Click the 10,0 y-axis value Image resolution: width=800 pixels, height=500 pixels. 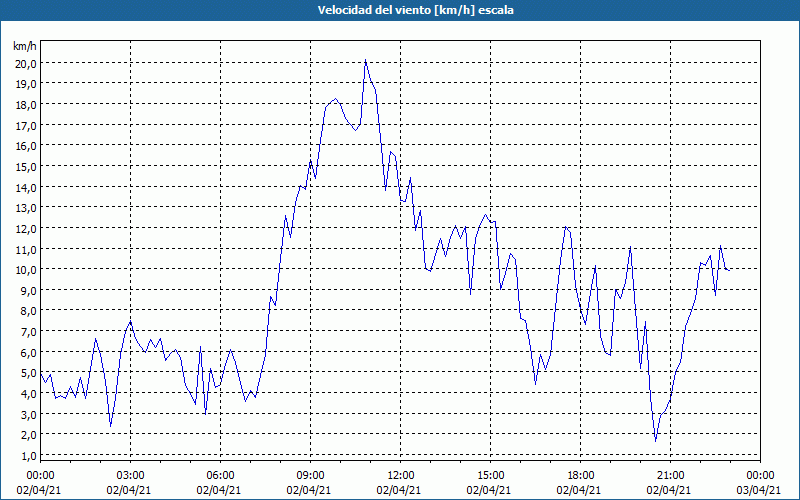click(26, 269)
